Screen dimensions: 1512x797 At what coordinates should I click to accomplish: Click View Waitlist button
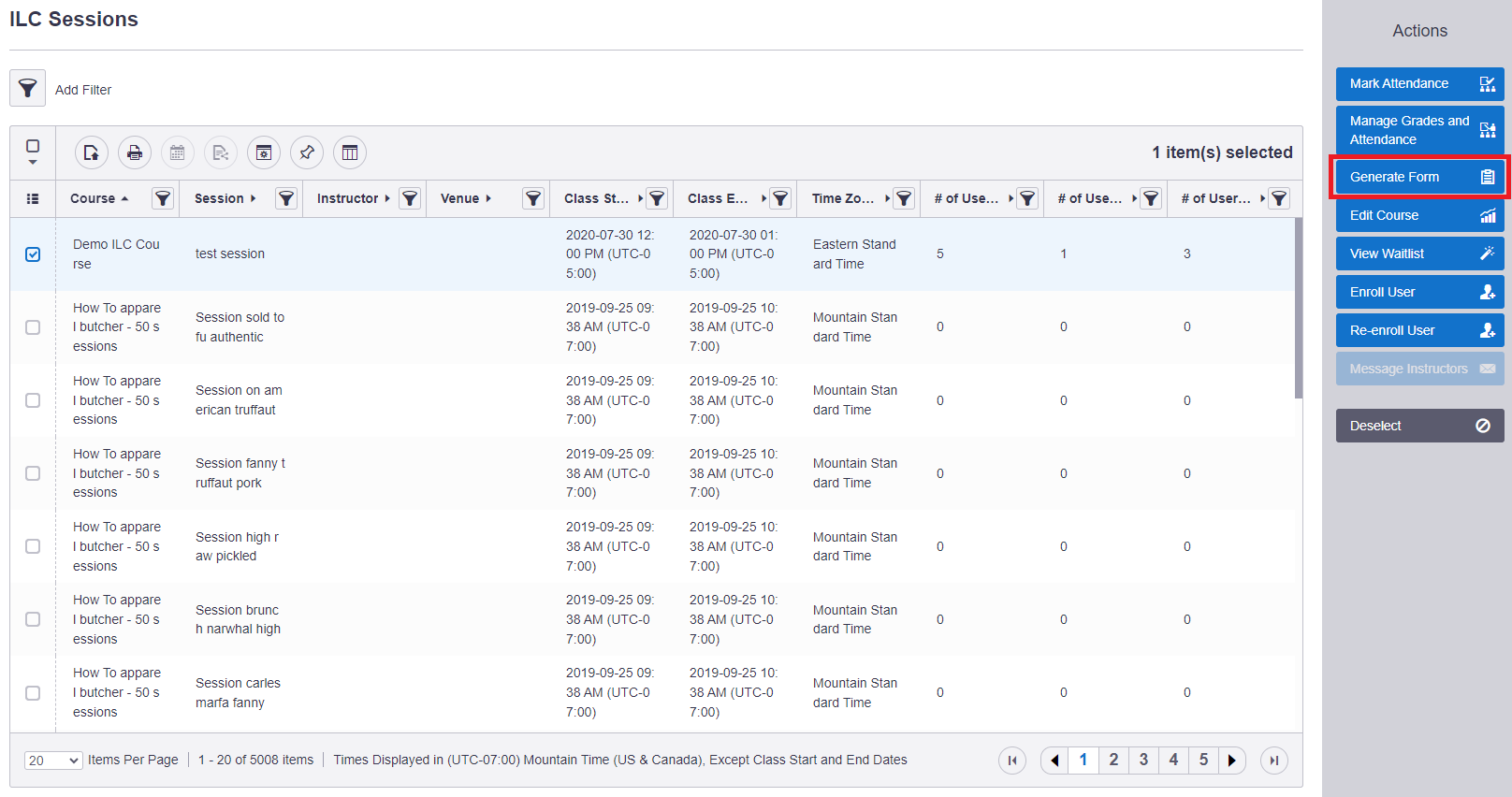click(x=1419, y=254)
